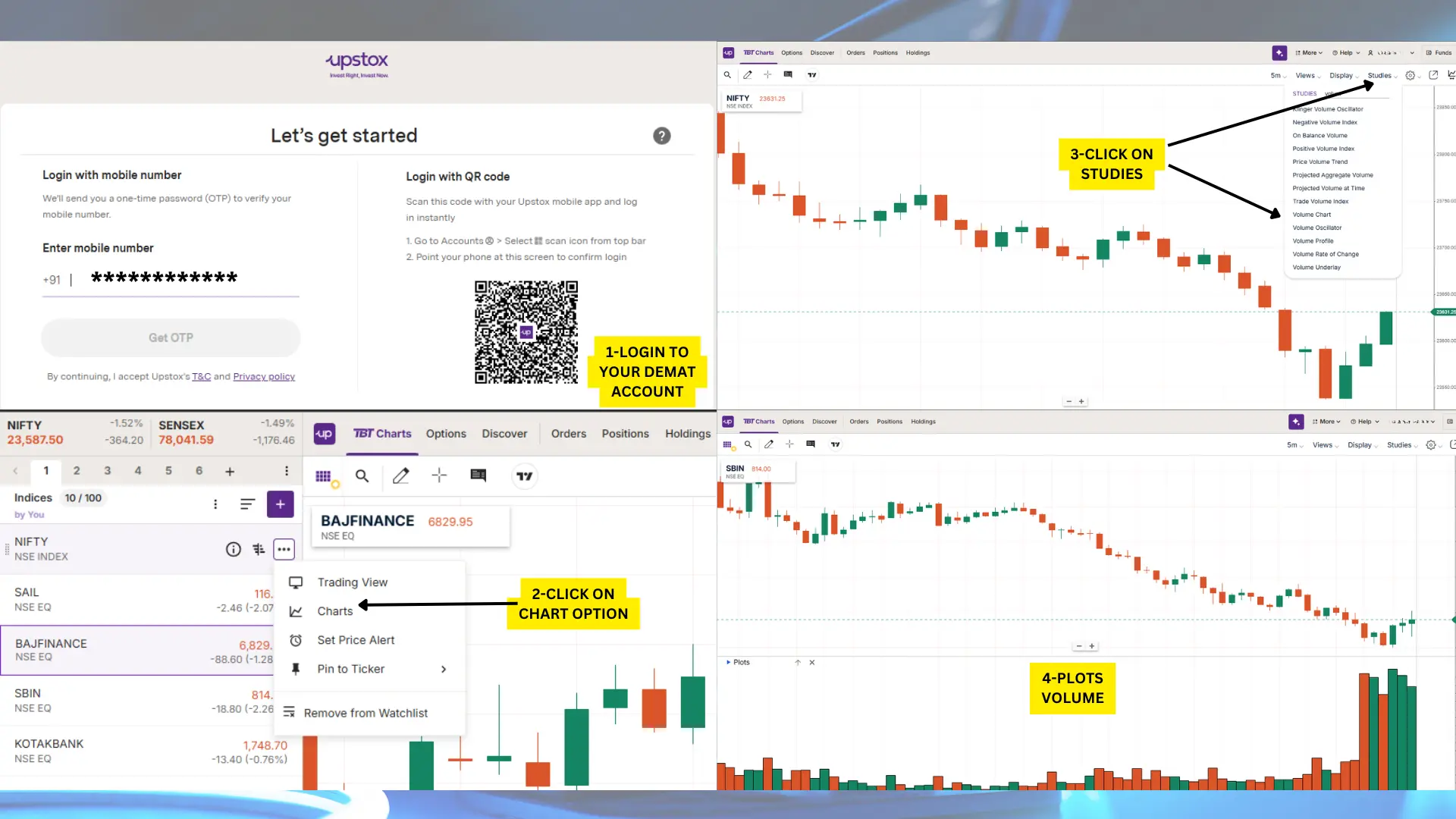1456x819 pixels.
Task: Click the TBT Charts navigation icon
Action: click(x=382, y=433)
